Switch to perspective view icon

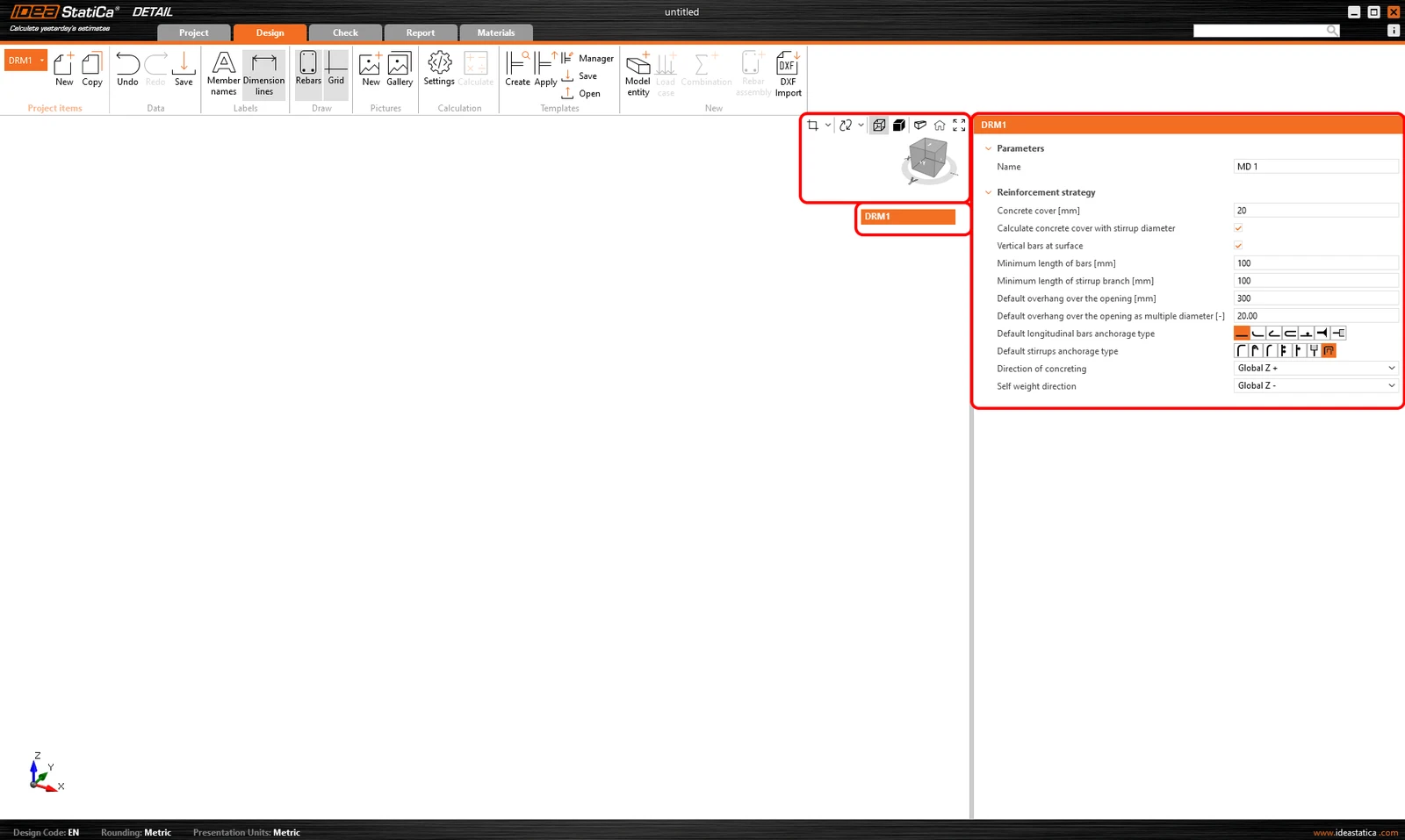pos(920,126)
